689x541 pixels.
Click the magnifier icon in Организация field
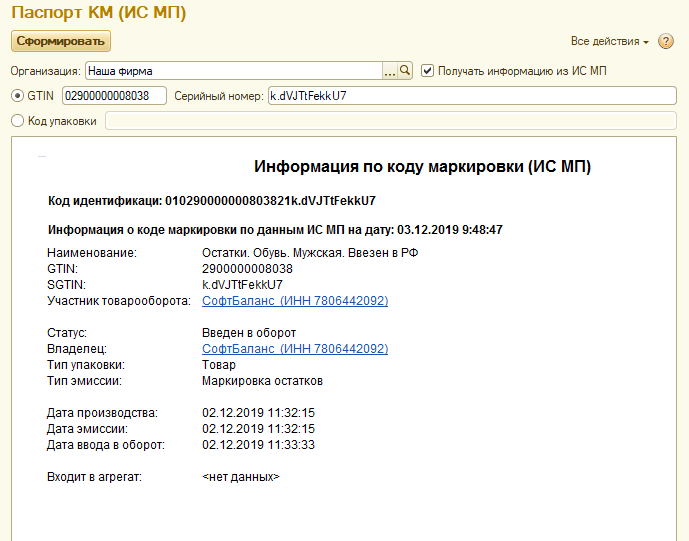click(x=405, y=71)
